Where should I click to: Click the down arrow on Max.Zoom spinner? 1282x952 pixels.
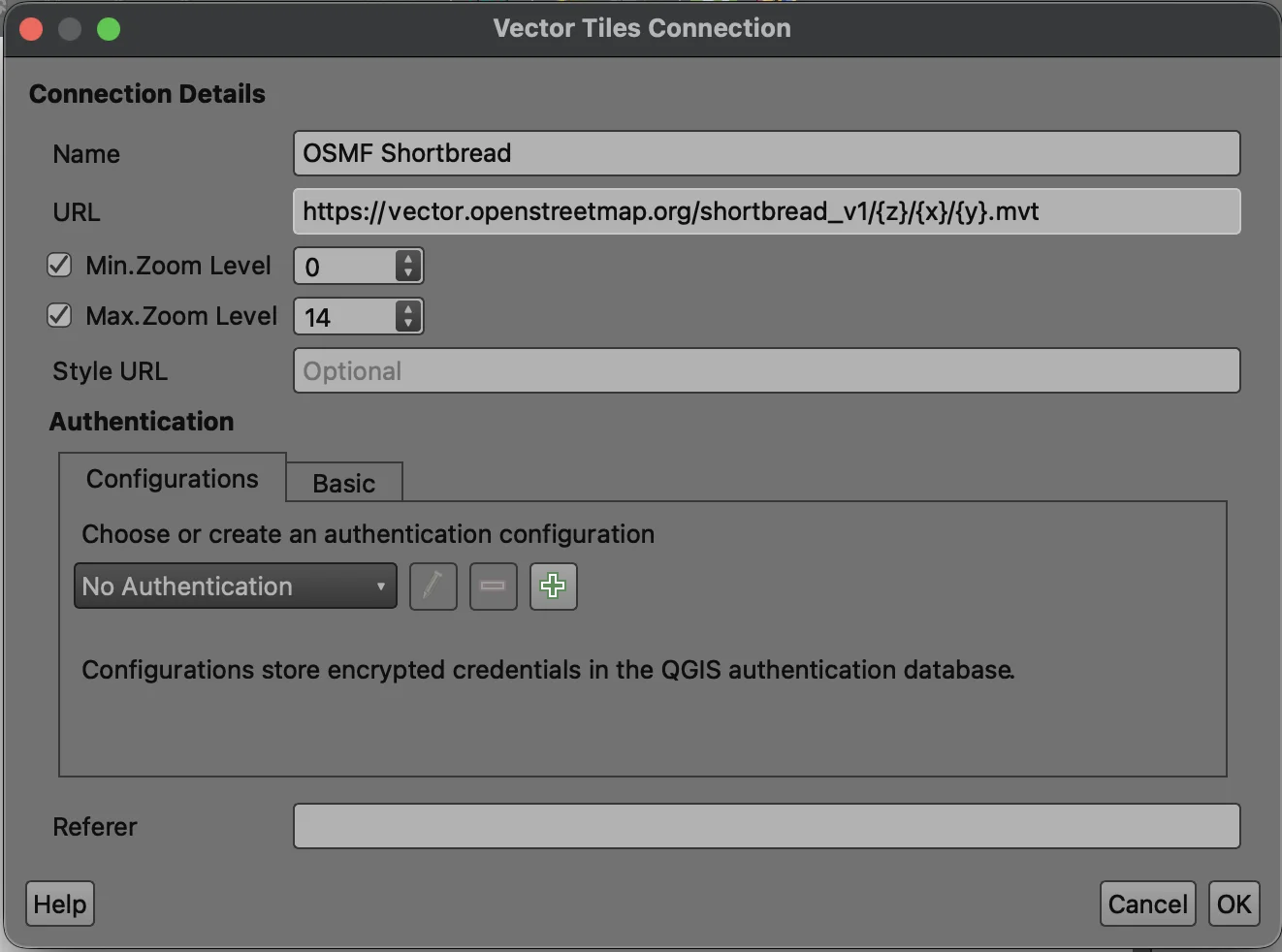point(407,325)
